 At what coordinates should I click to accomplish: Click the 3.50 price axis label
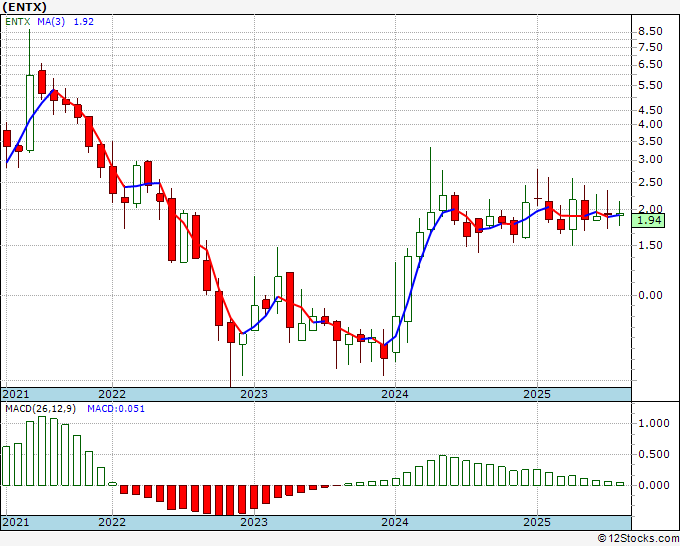coord(651,141)
